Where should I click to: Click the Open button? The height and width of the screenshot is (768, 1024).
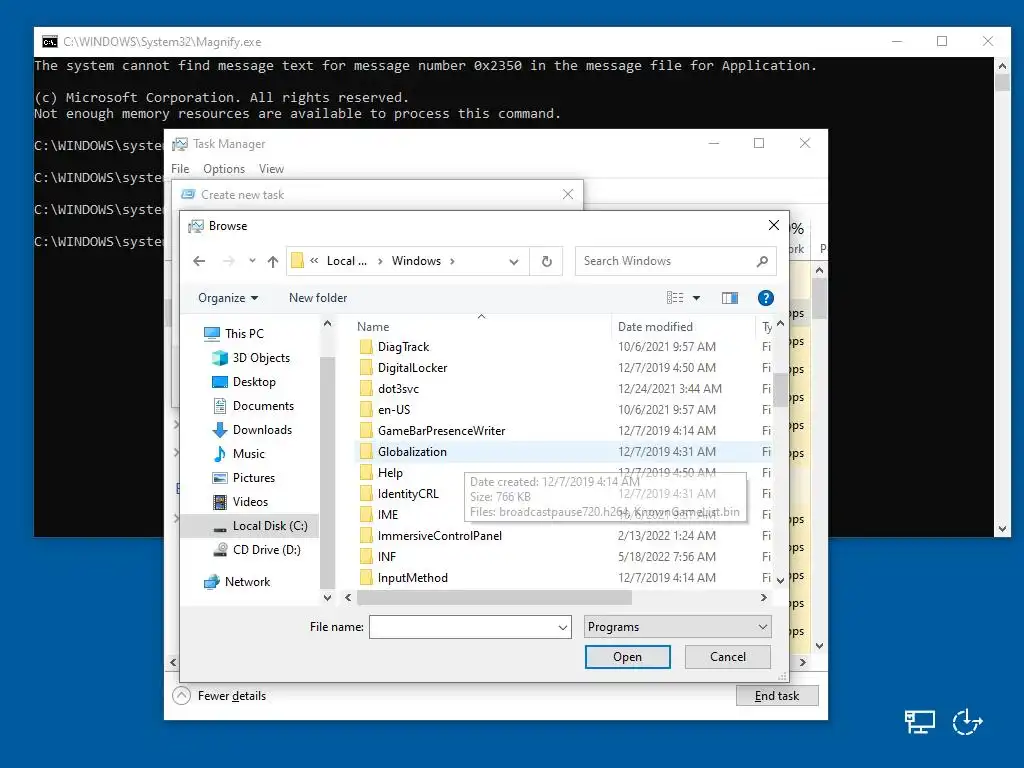point(628,657)
